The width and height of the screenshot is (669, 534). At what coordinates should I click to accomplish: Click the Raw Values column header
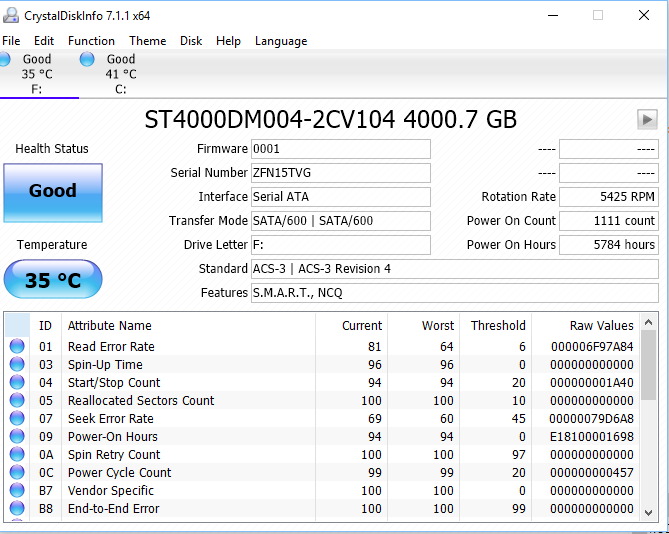click(x=601, y=325)
